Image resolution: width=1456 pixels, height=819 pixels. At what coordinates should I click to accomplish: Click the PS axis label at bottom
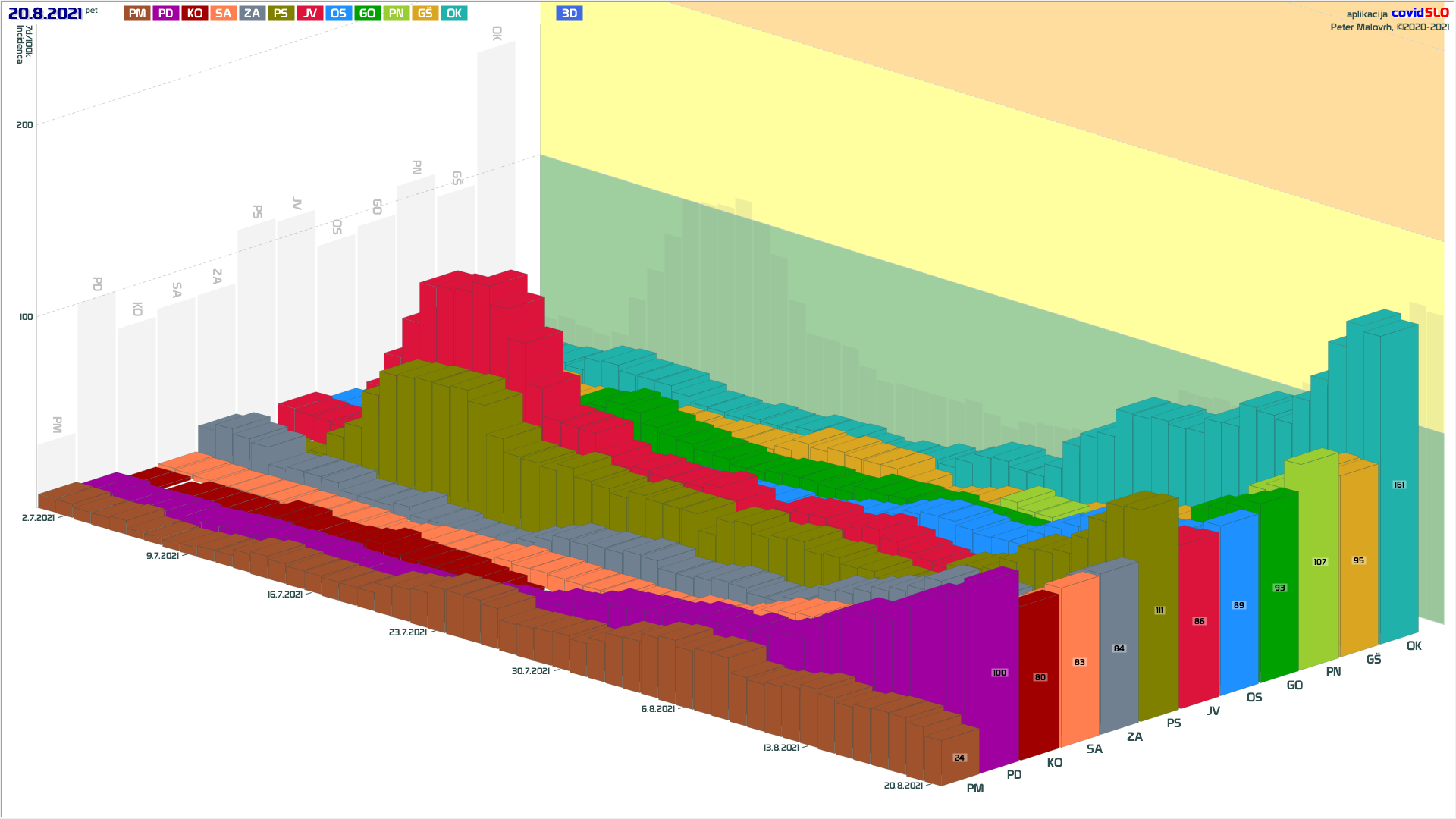point(1174,723)
